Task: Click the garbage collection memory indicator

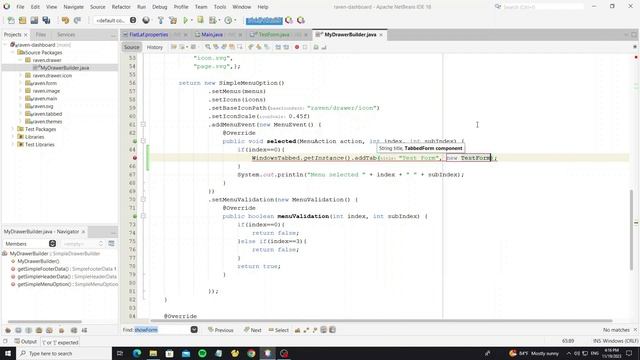Action: (264, 20)
